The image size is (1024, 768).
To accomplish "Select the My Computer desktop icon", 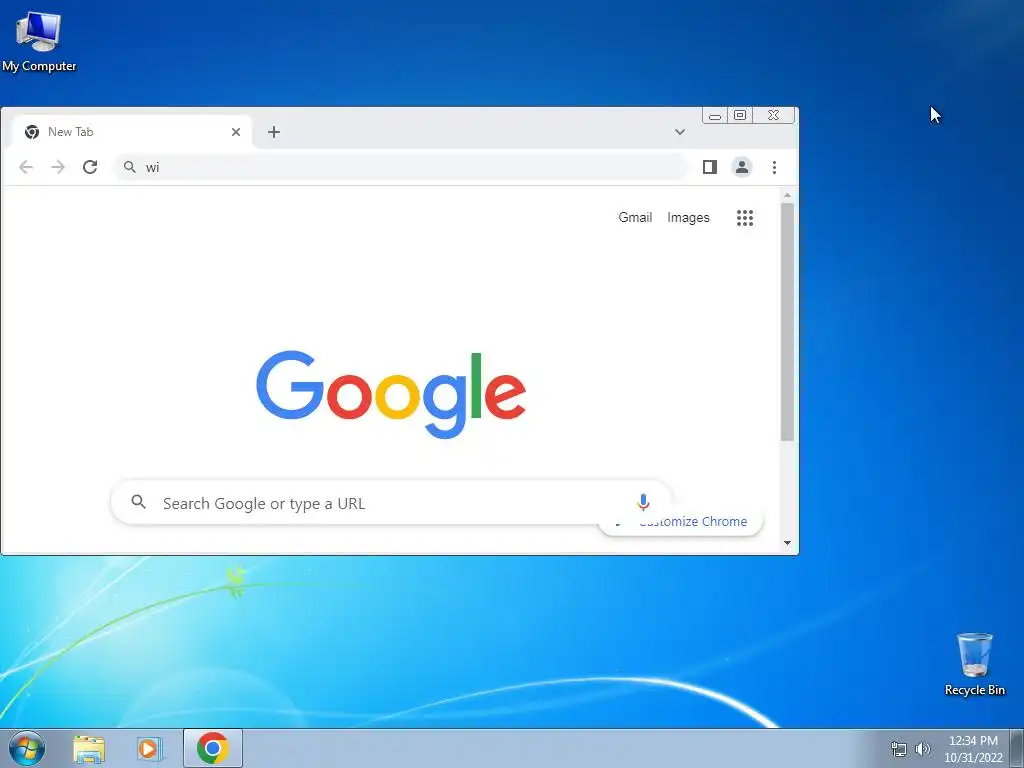I will 39,41.
